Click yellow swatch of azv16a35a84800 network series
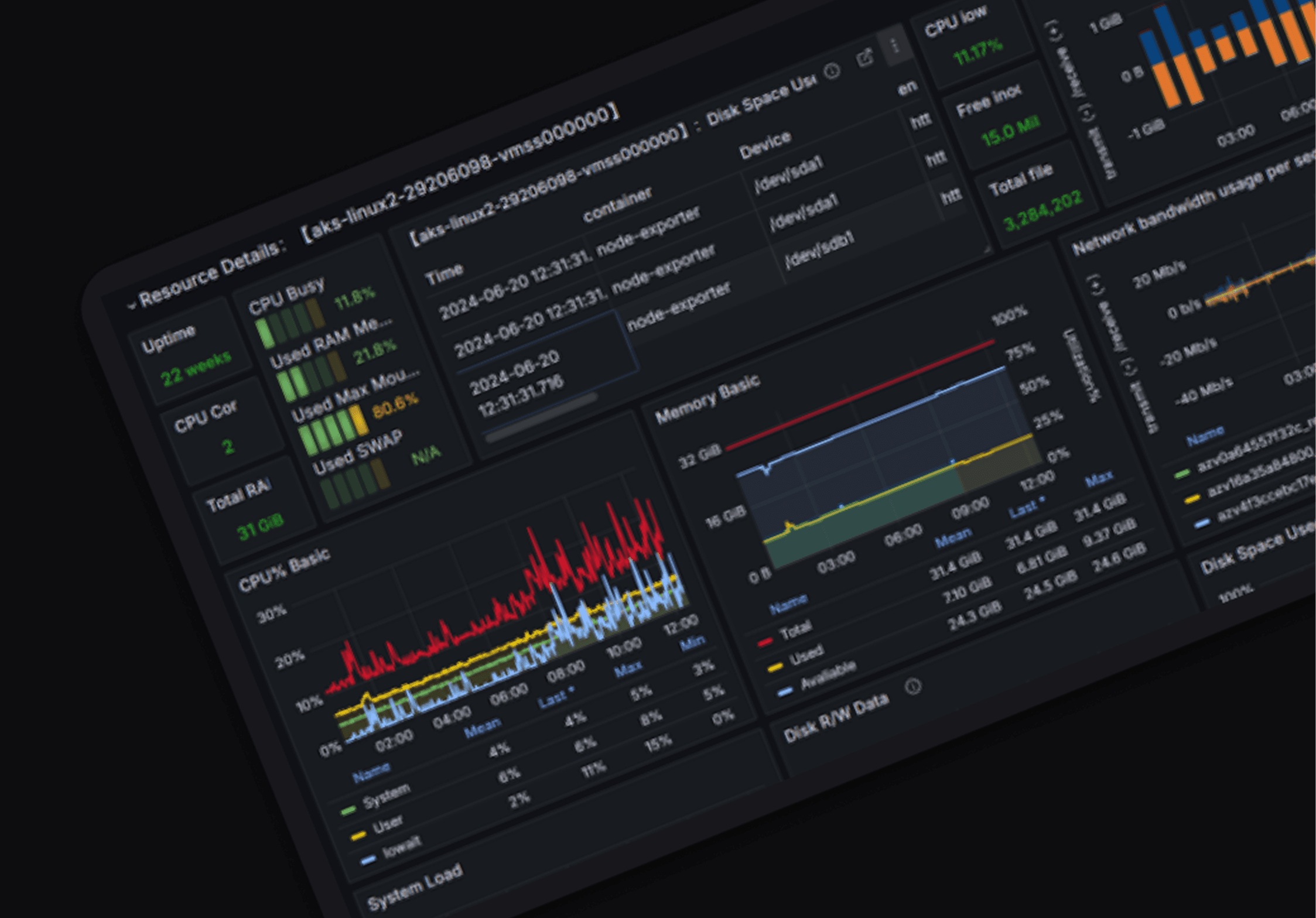The width and height of the screenshot is (1316, 918). 1192,499
